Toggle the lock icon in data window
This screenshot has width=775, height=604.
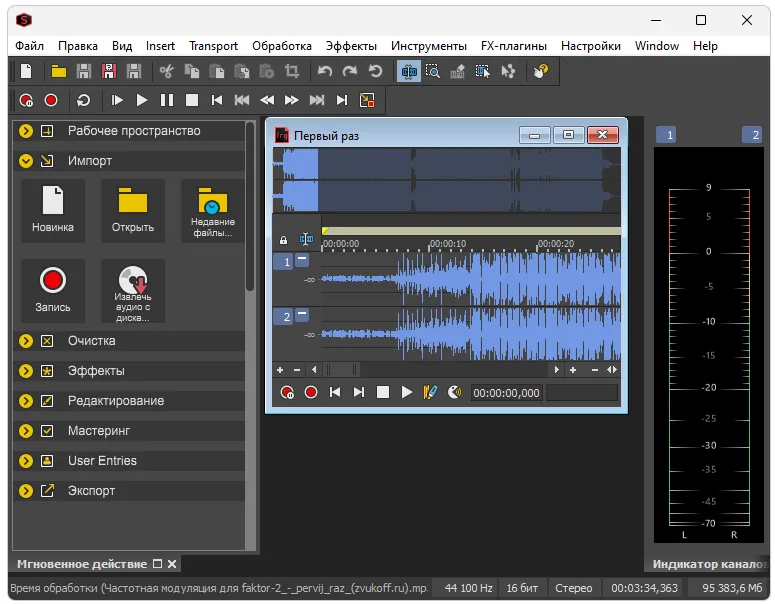(x=283, y=240)
